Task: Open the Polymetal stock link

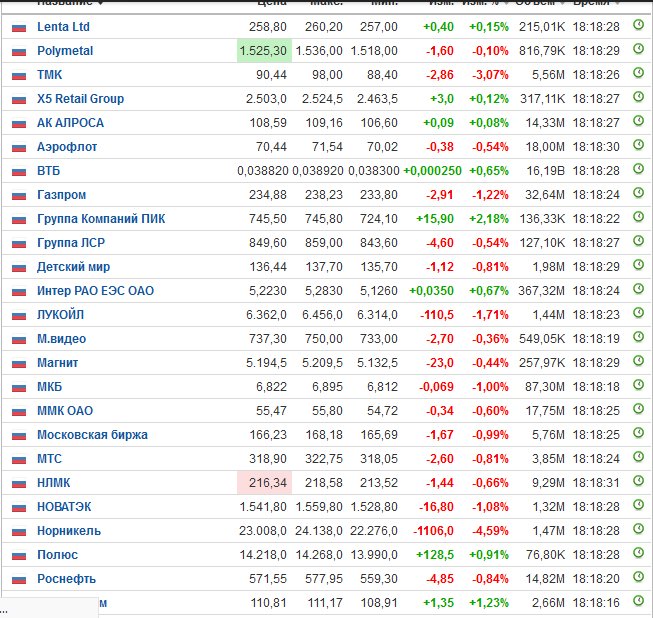Action: pyautogui.click(x=65, y=51)
